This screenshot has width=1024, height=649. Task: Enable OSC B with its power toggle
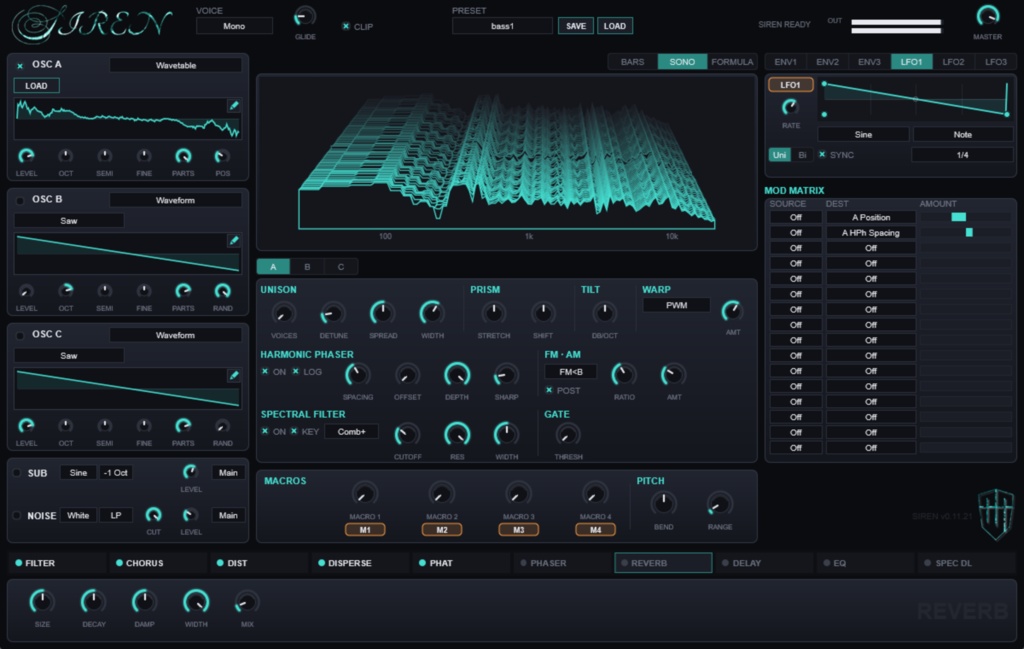[20, 200]
